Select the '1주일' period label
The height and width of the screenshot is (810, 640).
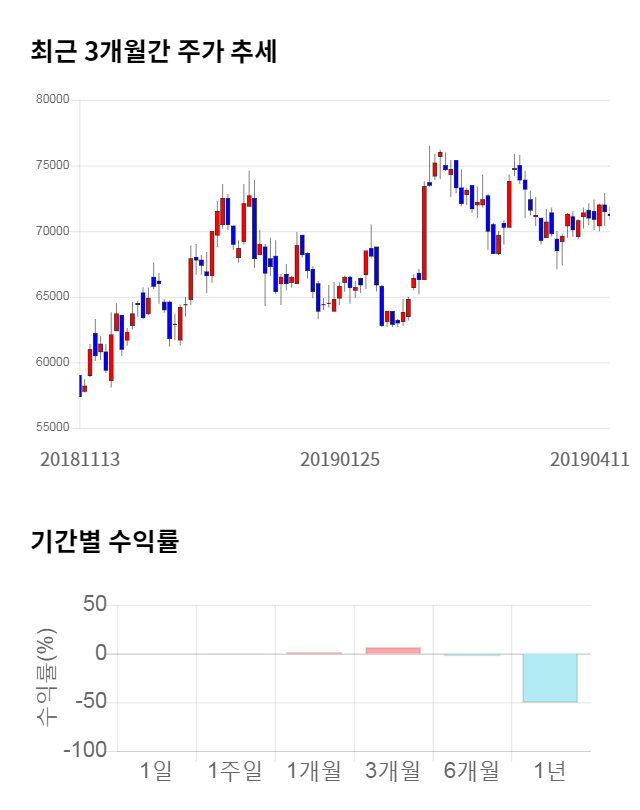(235, 771)
